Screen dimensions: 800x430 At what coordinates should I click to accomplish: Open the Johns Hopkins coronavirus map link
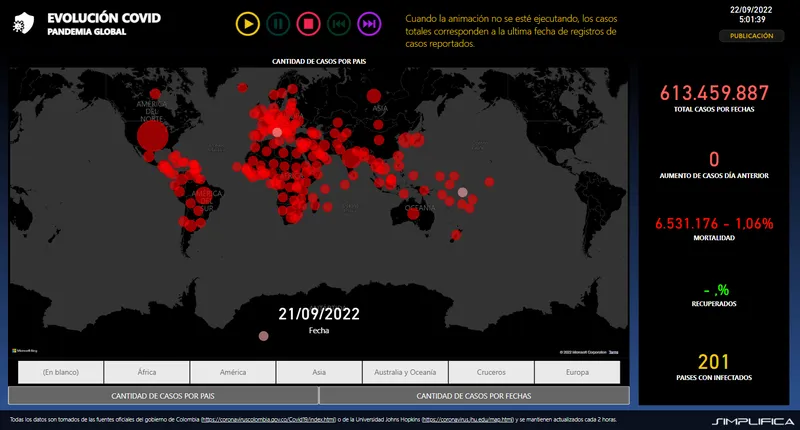(x=468, y=420)
